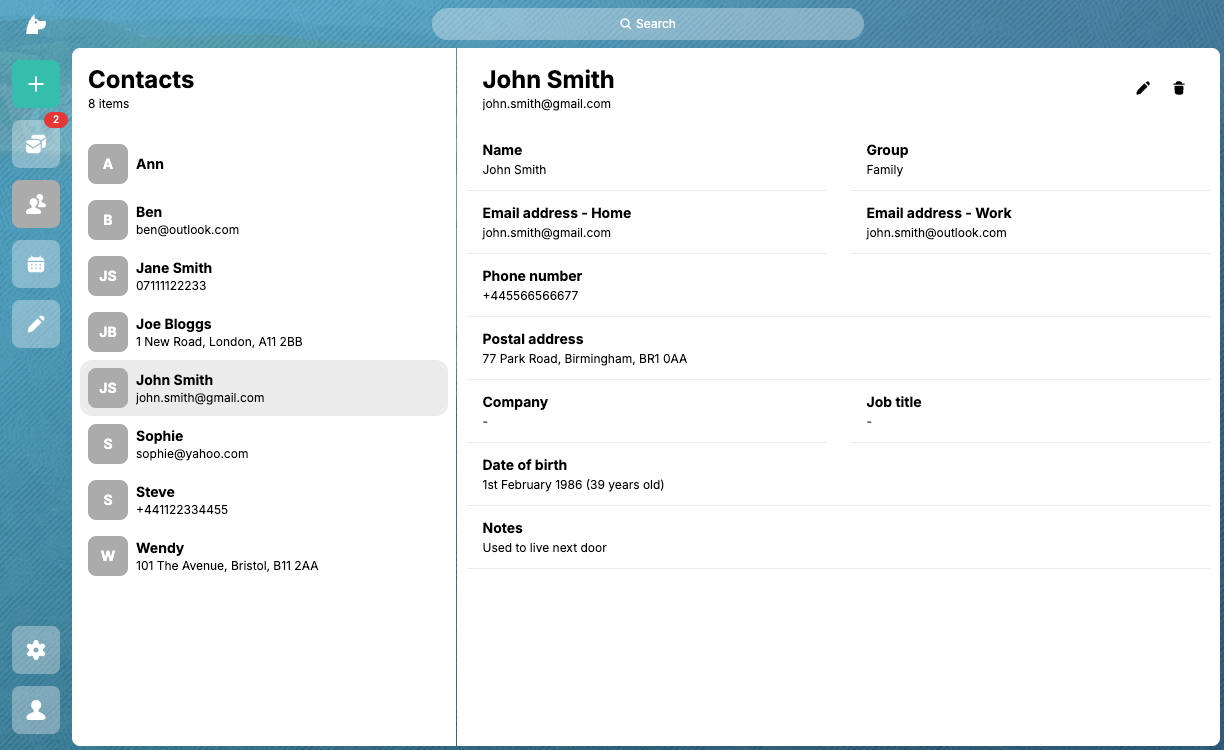Select Steve from the contacts list
Image resolution: width=1224 pixels, height=750 pixels.
[x=264, y=500]
